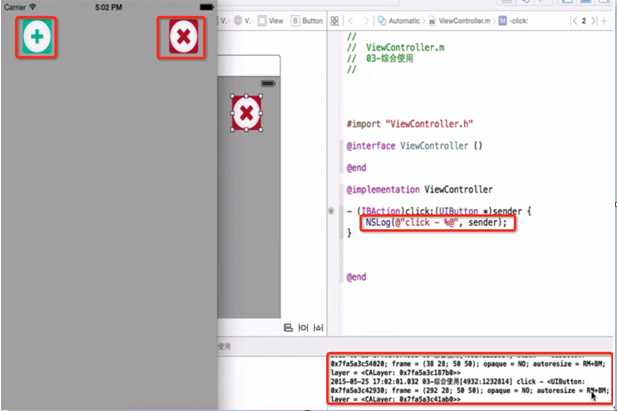Screen dimensions: 617x411
Task: Open the Automatic assistant mode menu
Action: [399, 21]
